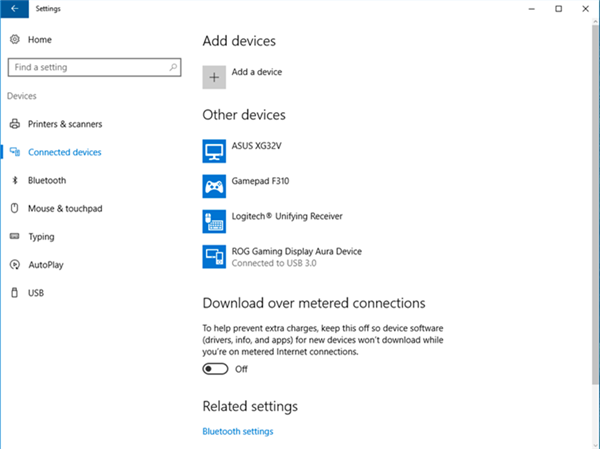Open Printers & scanners settings page
Image resolution: width=600 pixels, height=449 pixels.
point(65,124)
